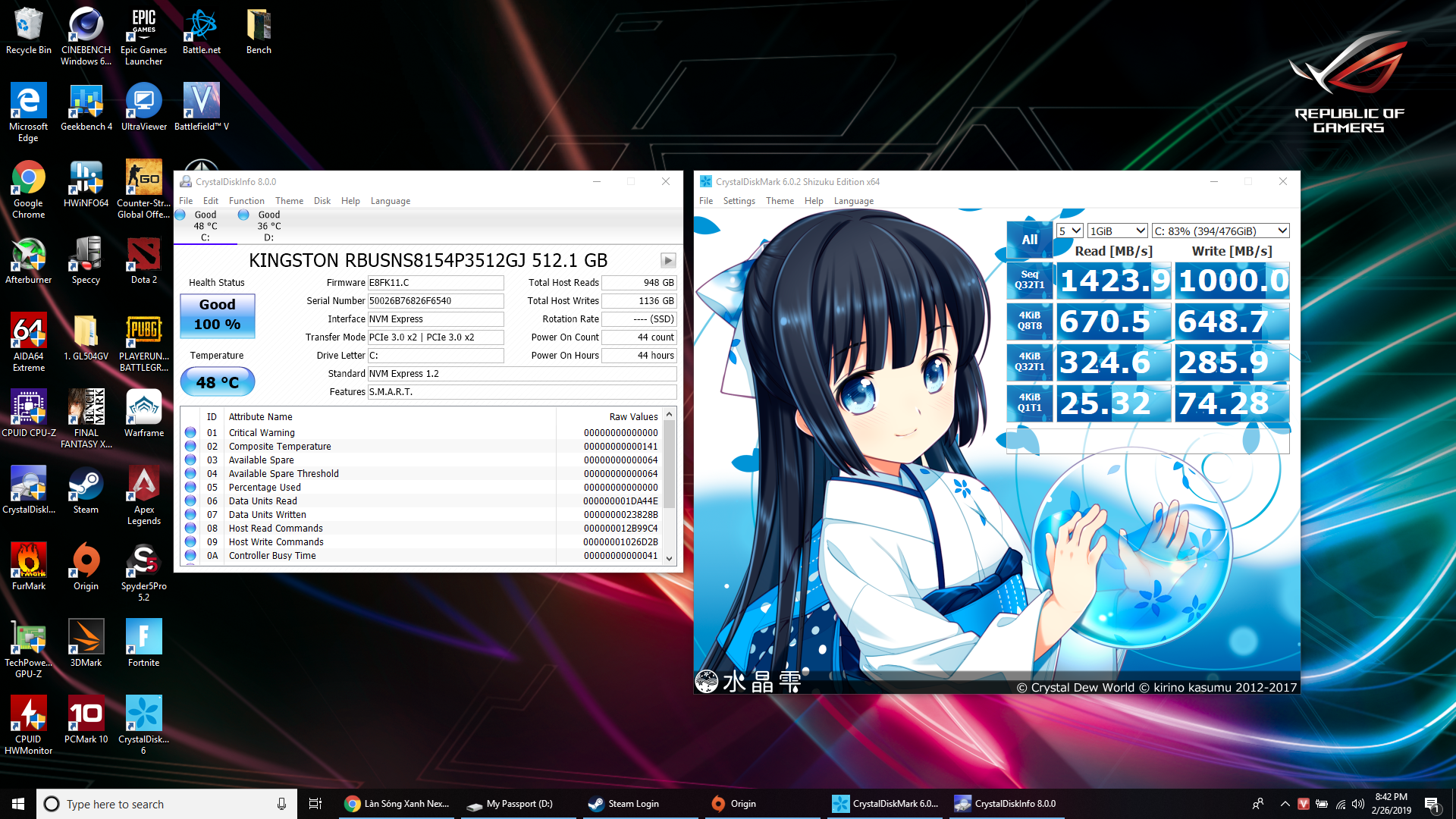Open Spyder5Pro 5.2 desktop icon

tap(143, 572)
